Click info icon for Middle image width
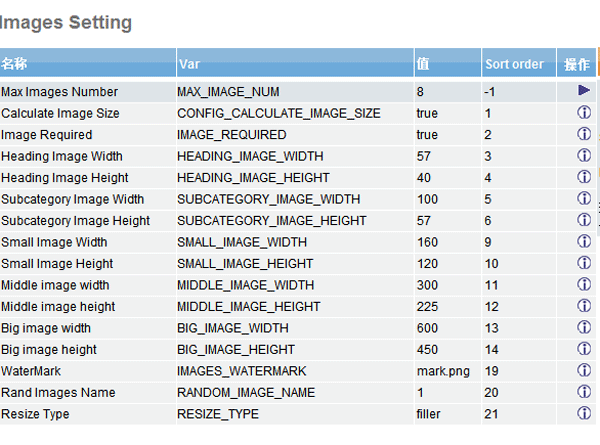The width and height of the screenshot is (600, 445). (584, 285)
